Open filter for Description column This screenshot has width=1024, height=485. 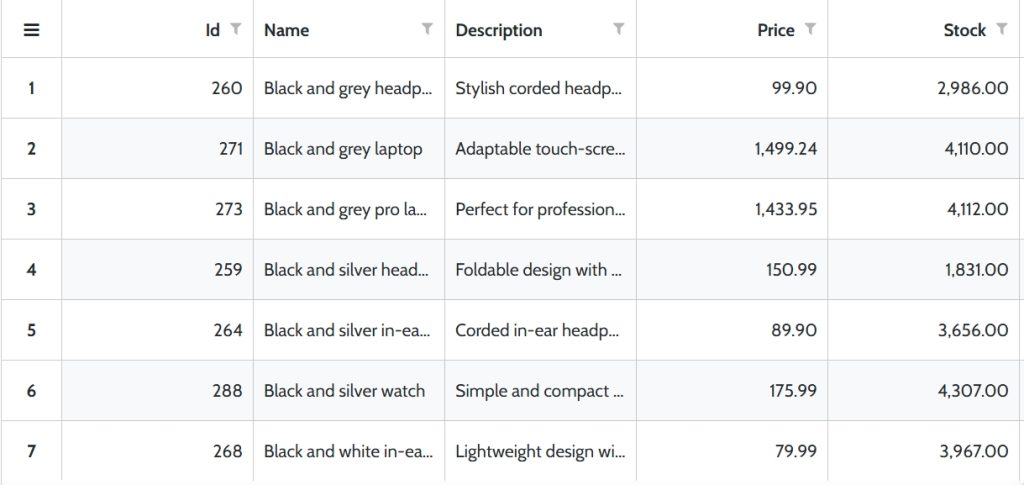point(618,29)
